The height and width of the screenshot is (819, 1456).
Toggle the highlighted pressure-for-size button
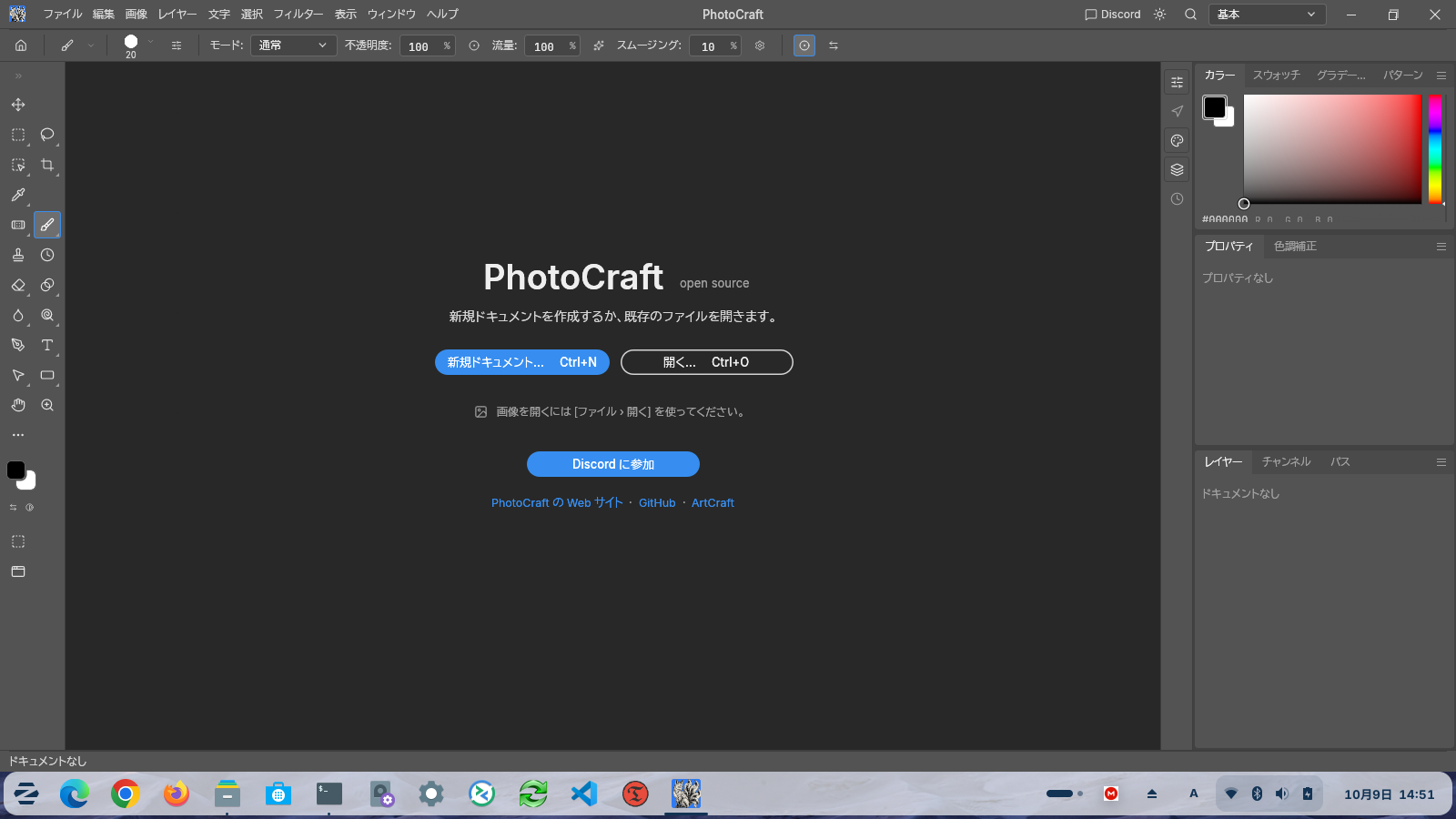804,45
